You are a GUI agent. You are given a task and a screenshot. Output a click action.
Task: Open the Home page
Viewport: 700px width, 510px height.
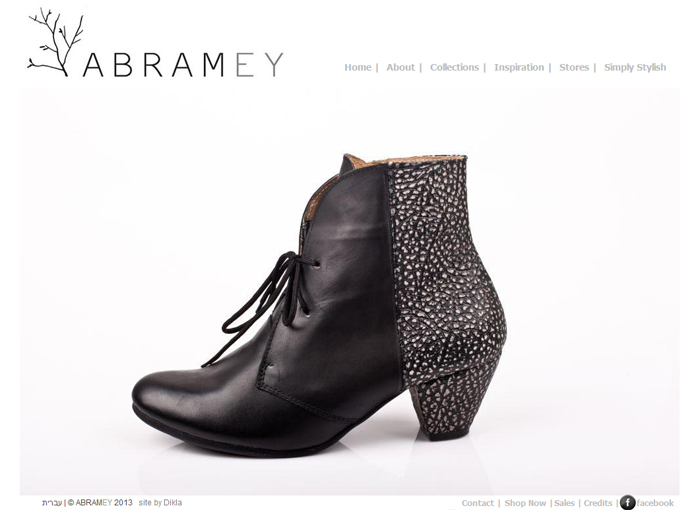pos(358,67)
